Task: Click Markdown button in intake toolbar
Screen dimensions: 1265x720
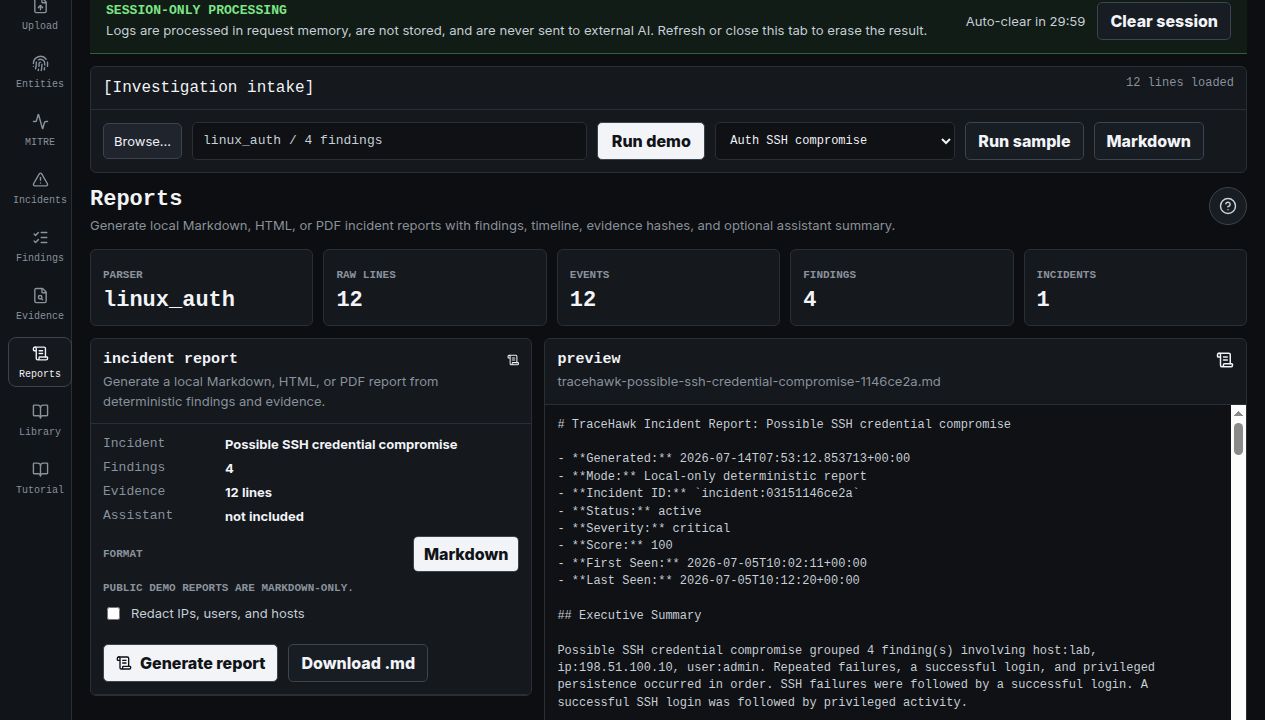Action: (1148, 141)
